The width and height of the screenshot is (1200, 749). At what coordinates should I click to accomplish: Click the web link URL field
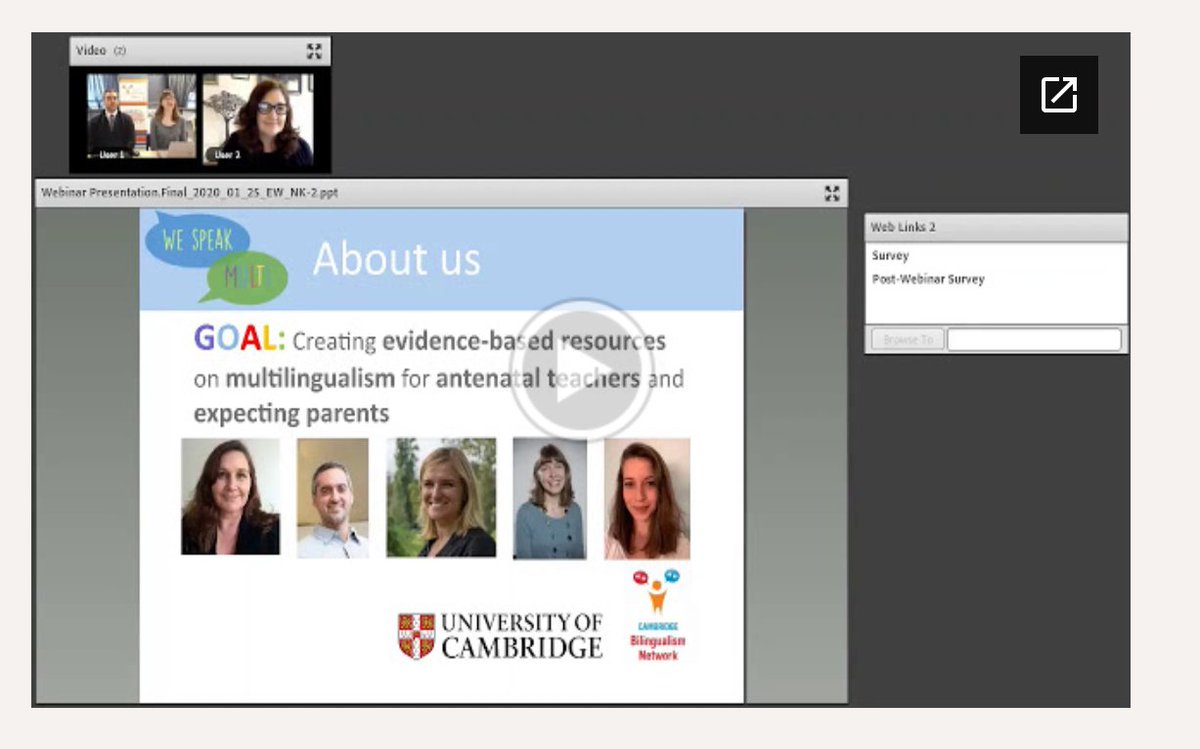click(x=1034, y=340)
